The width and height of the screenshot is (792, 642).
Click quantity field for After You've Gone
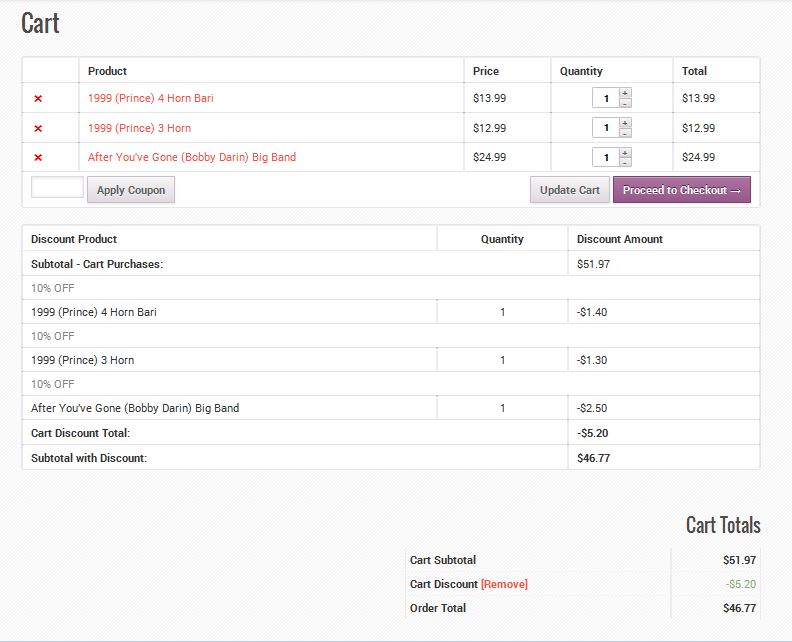[606, 158]
